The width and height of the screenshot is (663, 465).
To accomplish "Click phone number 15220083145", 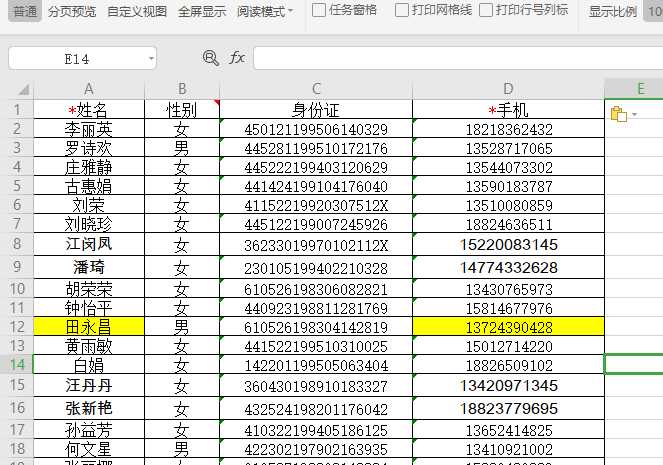I will click(x=508, y=244).
